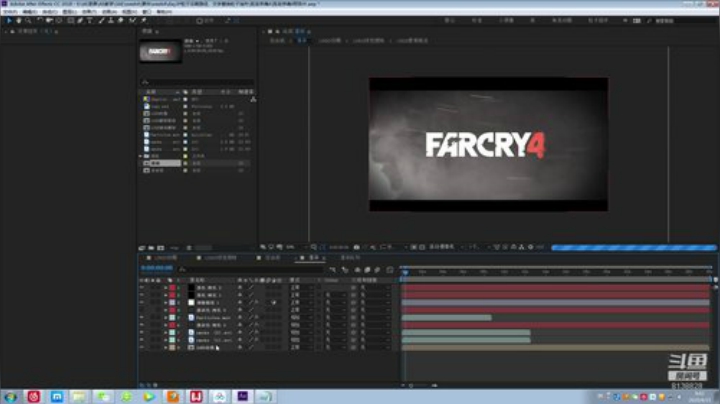This screenshot has width=720, height=404.
Task: Select the Pan Behind anchor point tool
Action: click(x=59, y=21)
